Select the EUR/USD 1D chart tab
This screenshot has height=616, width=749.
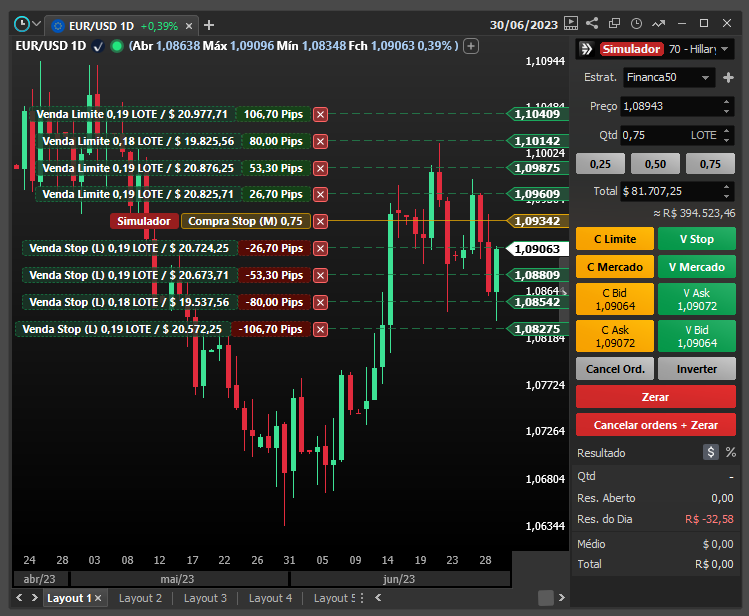pyautogui.click(x=95, y=25)
